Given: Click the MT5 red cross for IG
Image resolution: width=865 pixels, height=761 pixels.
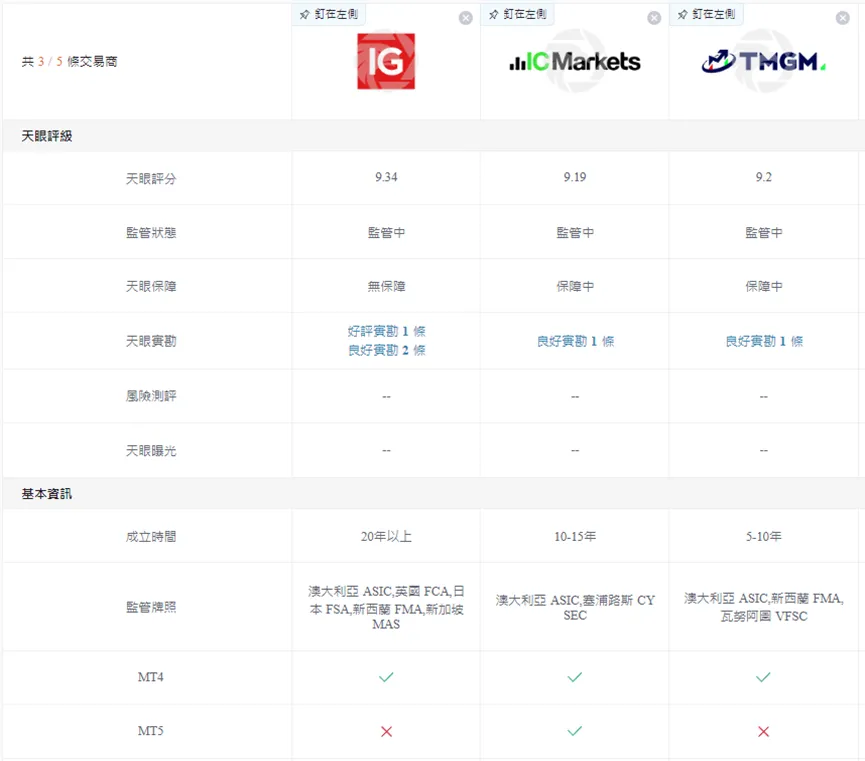Looking at the screenshot, I should 386,732.
